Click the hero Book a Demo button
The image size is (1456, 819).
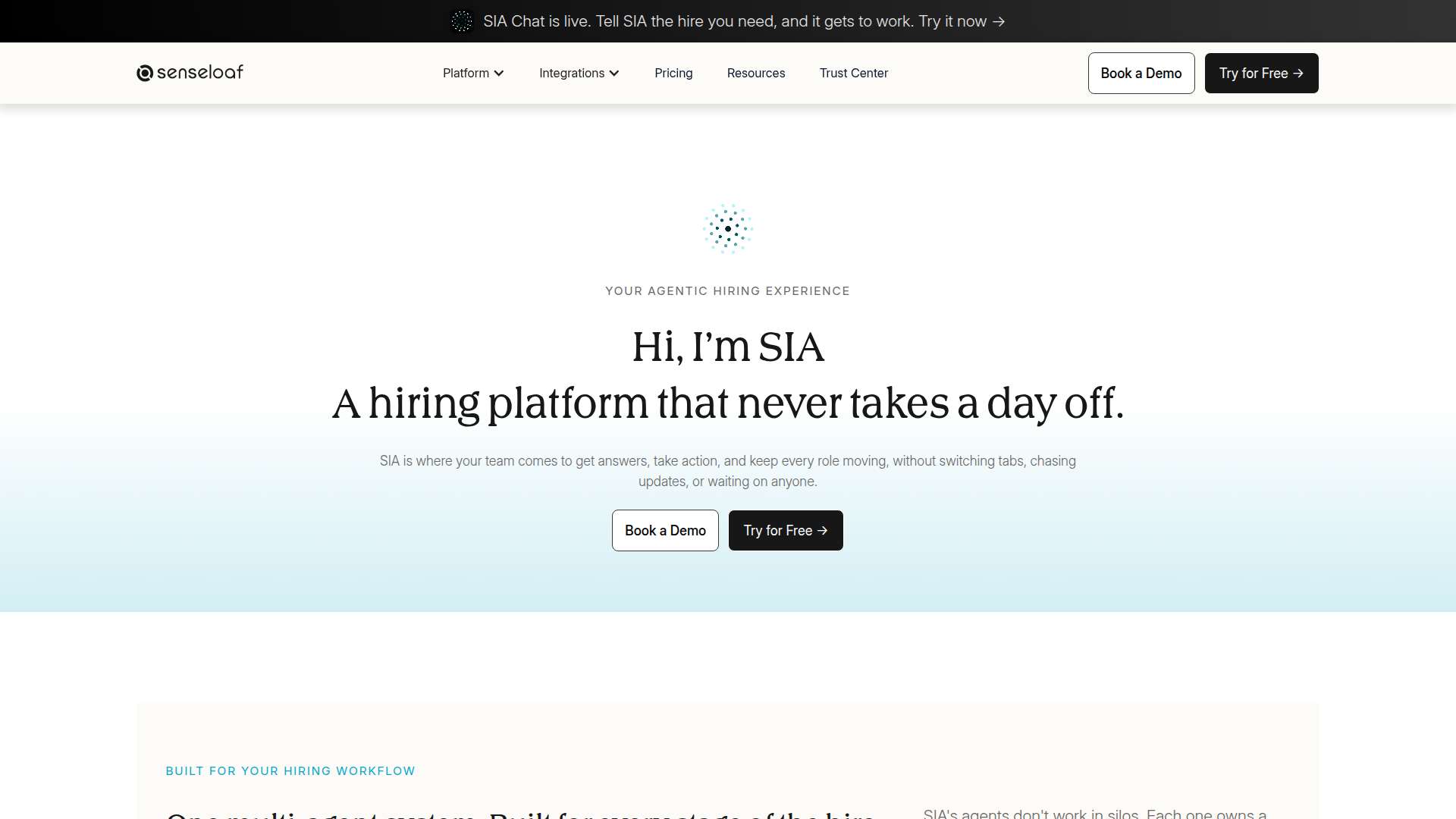point(665,530)
